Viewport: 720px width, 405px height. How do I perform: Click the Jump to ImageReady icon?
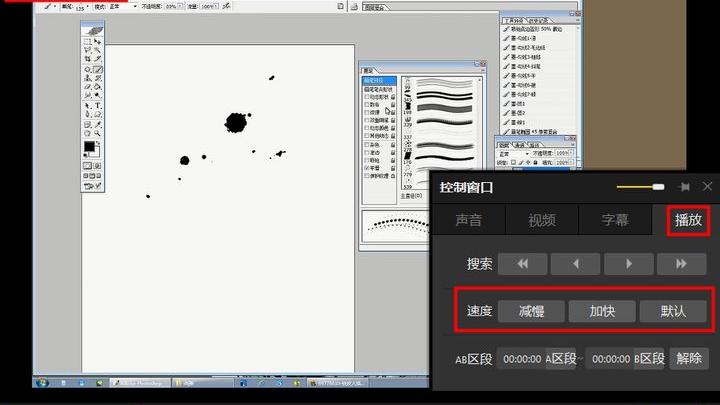[x=92, y=186]
